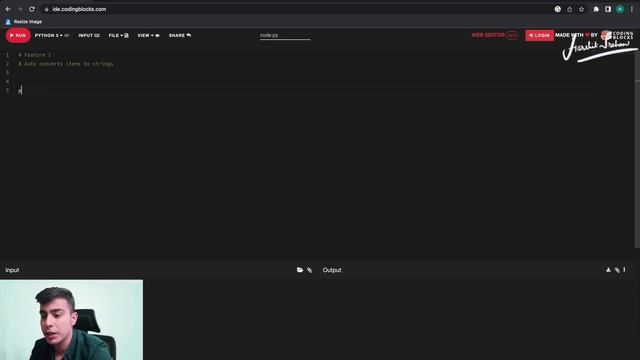Edit the code.py filename field
Image resolution: width=640 pixels, height=360 pixels.
coord(285,36)
